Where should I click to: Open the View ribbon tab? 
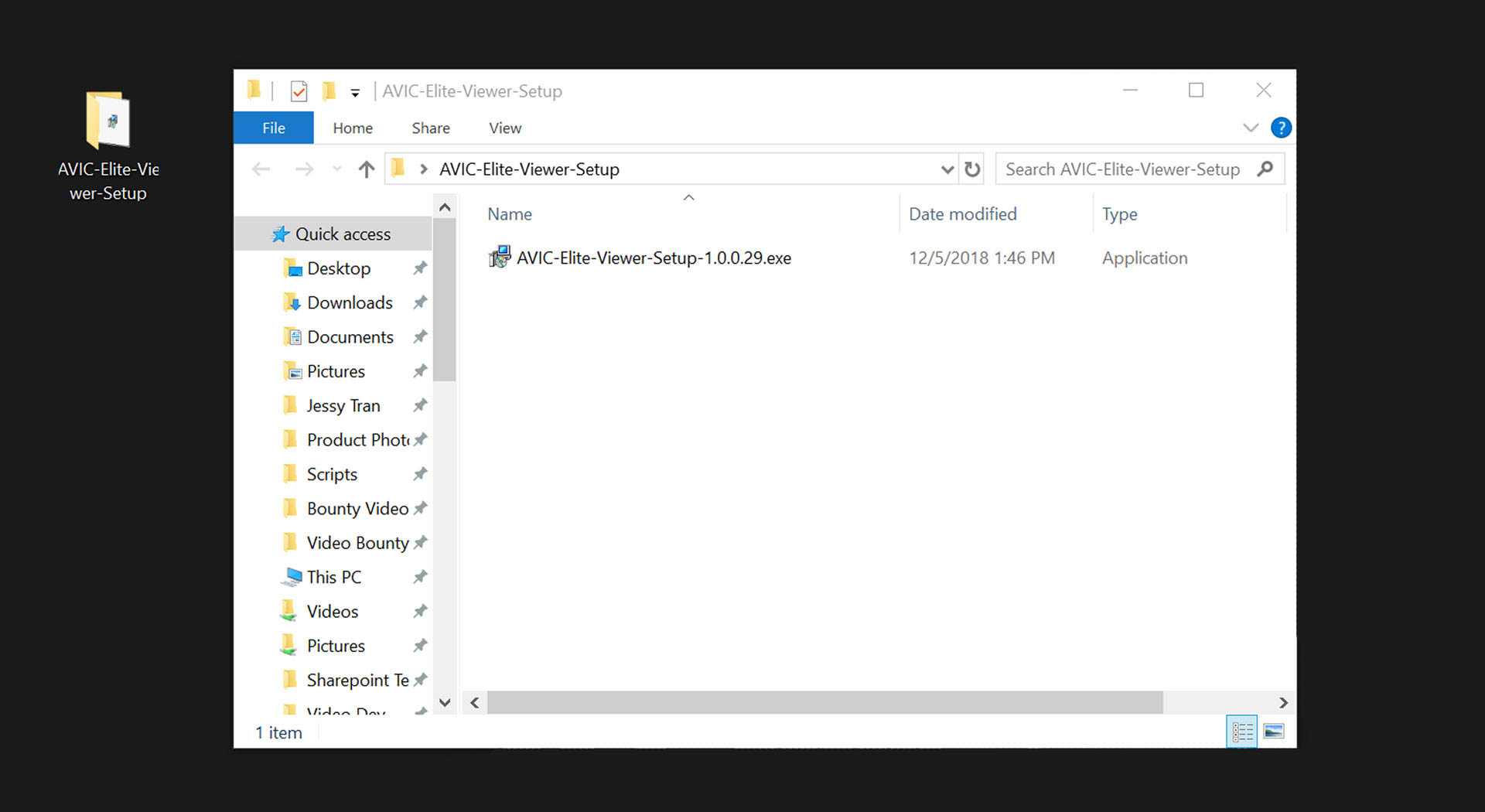point(505,128)
